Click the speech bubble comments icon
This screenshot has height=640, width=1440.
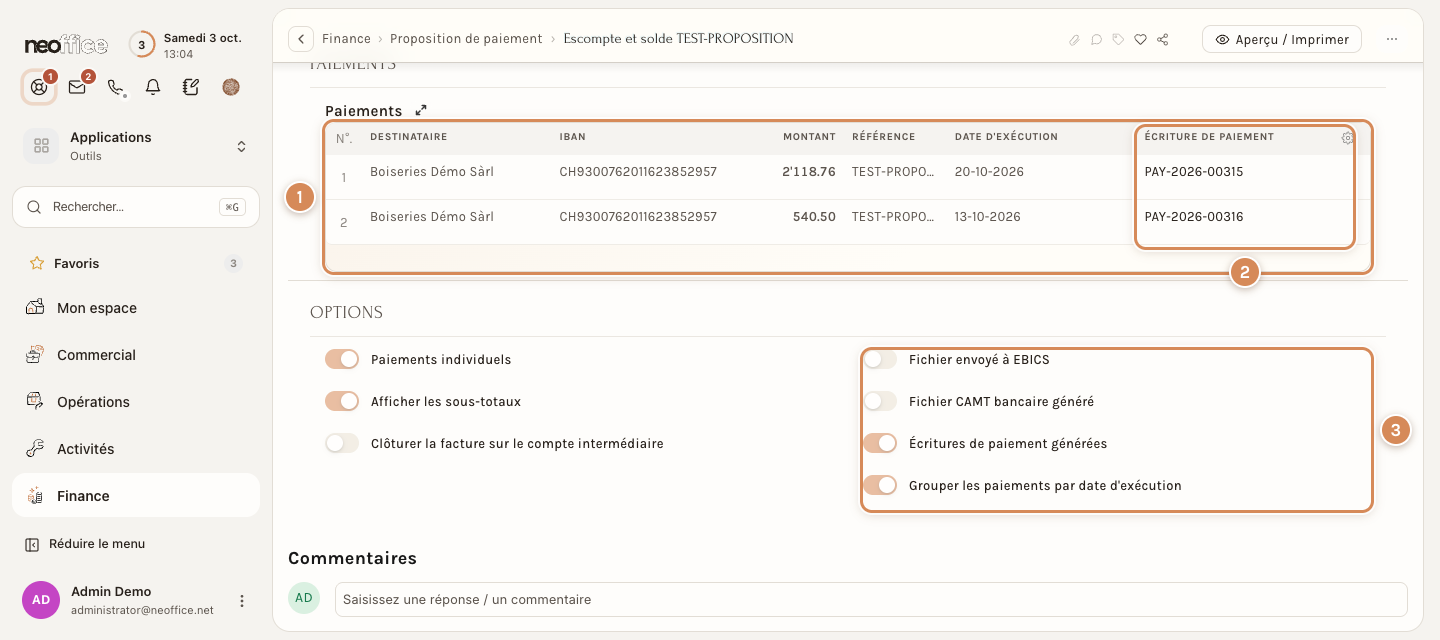point(1096,40)
